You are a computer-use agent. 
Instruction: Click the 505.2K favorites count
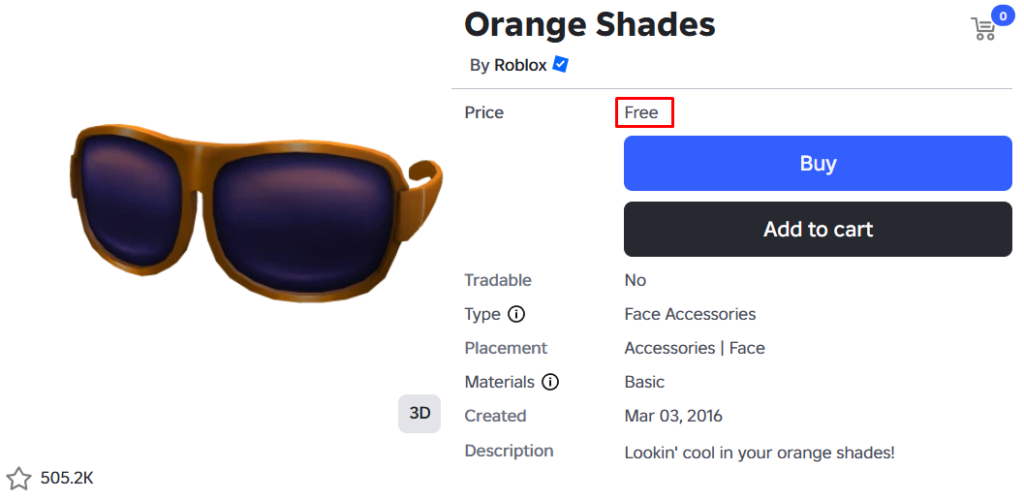coord(67,478)
